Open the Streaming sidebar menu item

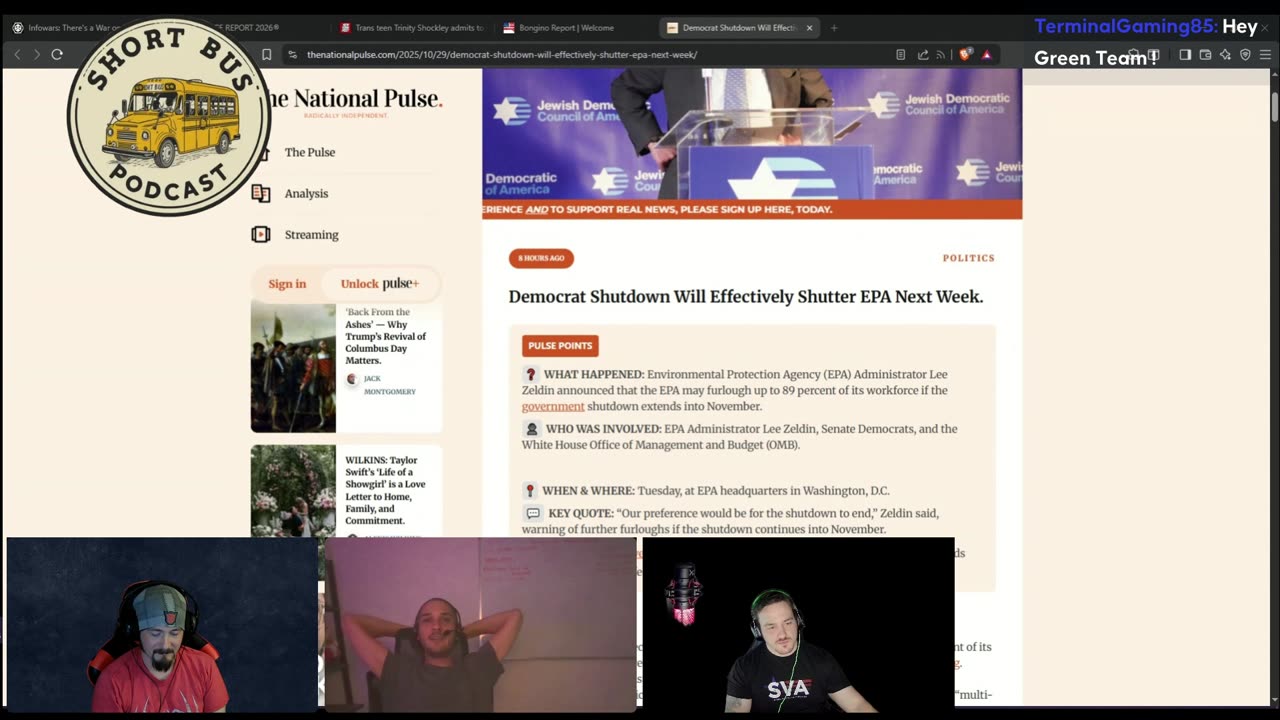311,235
